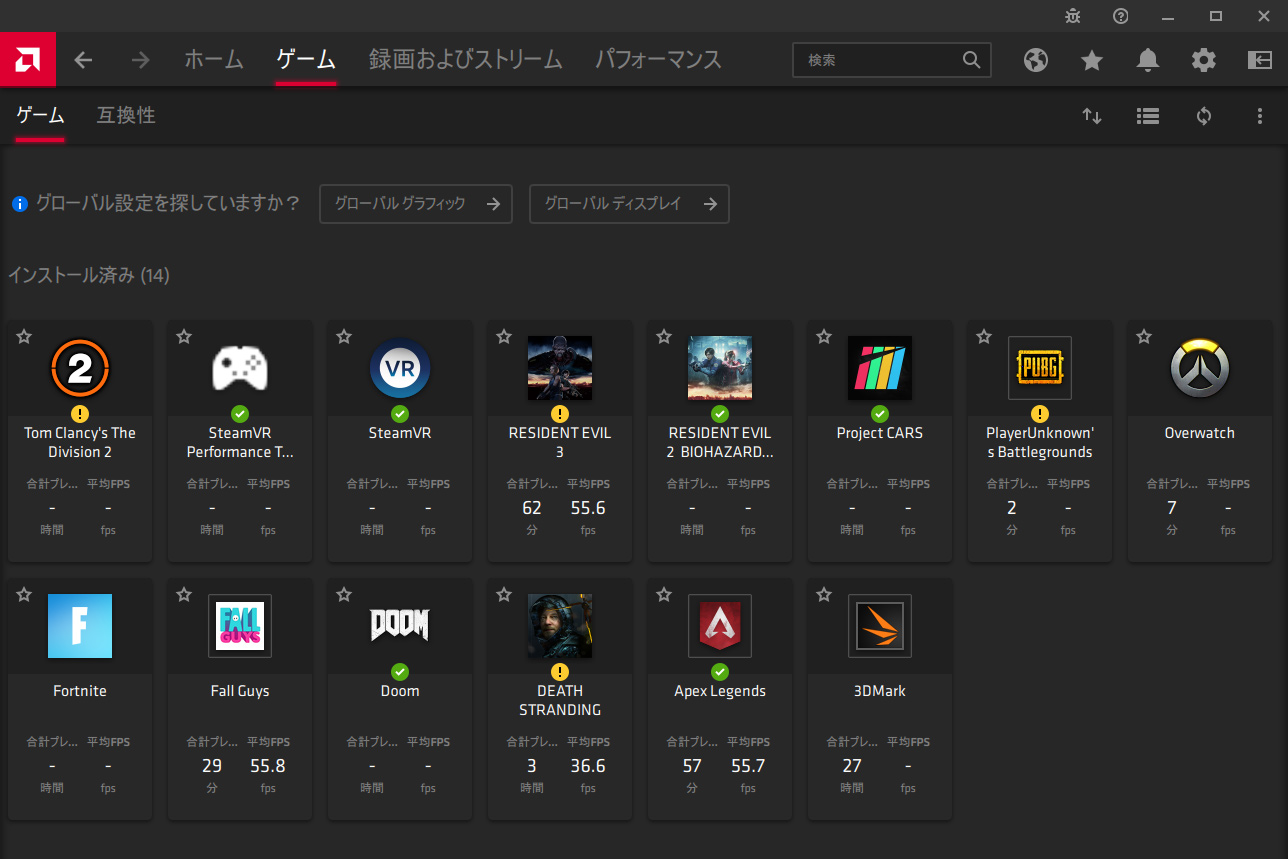Click RESIDENT EVIL 3 average 55.6 fps

click(588, 508)
